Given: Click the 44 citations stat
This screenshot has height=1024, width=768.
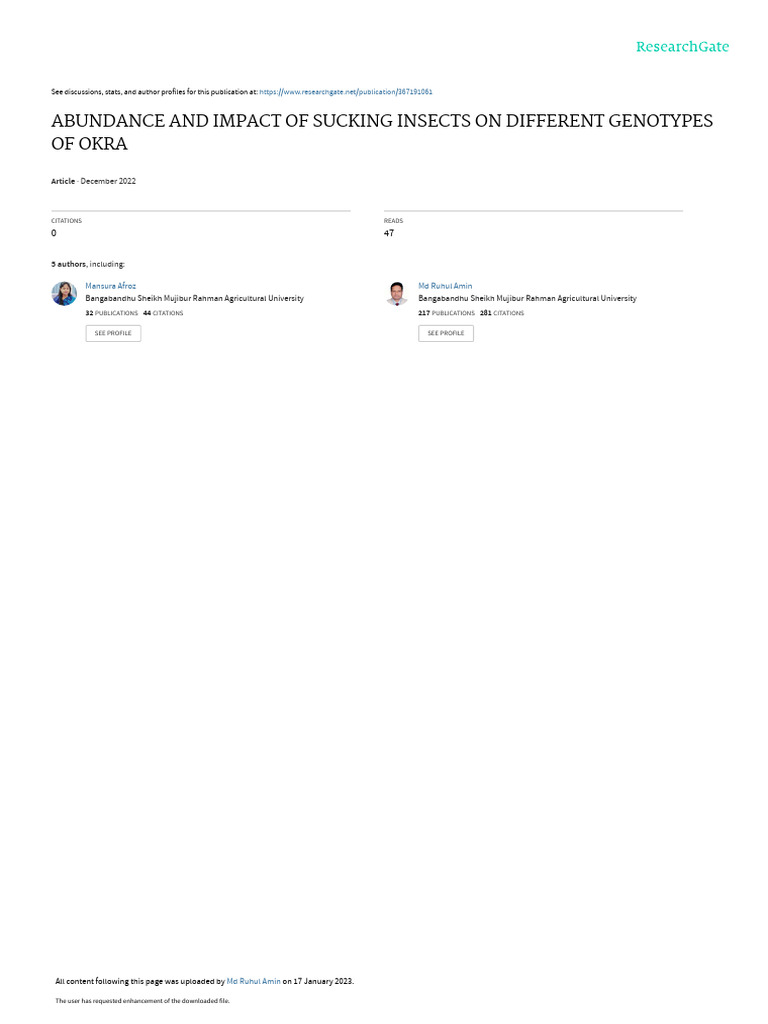Looking at the screenshot, I should (x=163, y=313).
